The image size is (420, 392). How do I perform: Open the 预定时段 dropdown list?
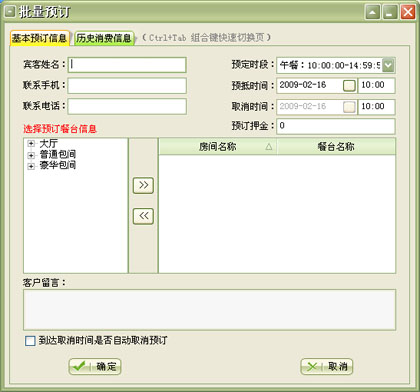click(x=388, y=65)
